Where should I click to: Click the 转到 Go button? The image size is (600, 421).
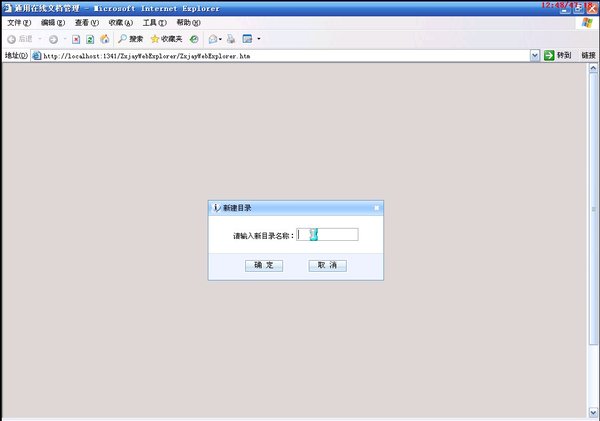point(558,56)
